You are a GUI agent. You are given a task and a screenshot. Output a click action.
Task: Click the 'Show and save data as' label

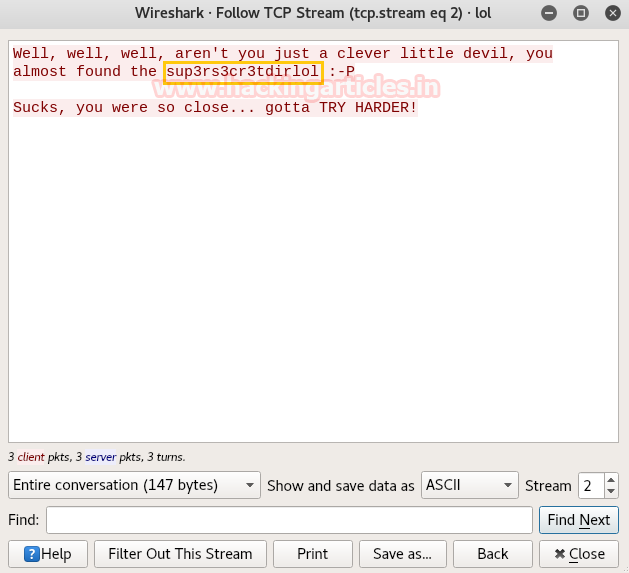pos(341,486)
